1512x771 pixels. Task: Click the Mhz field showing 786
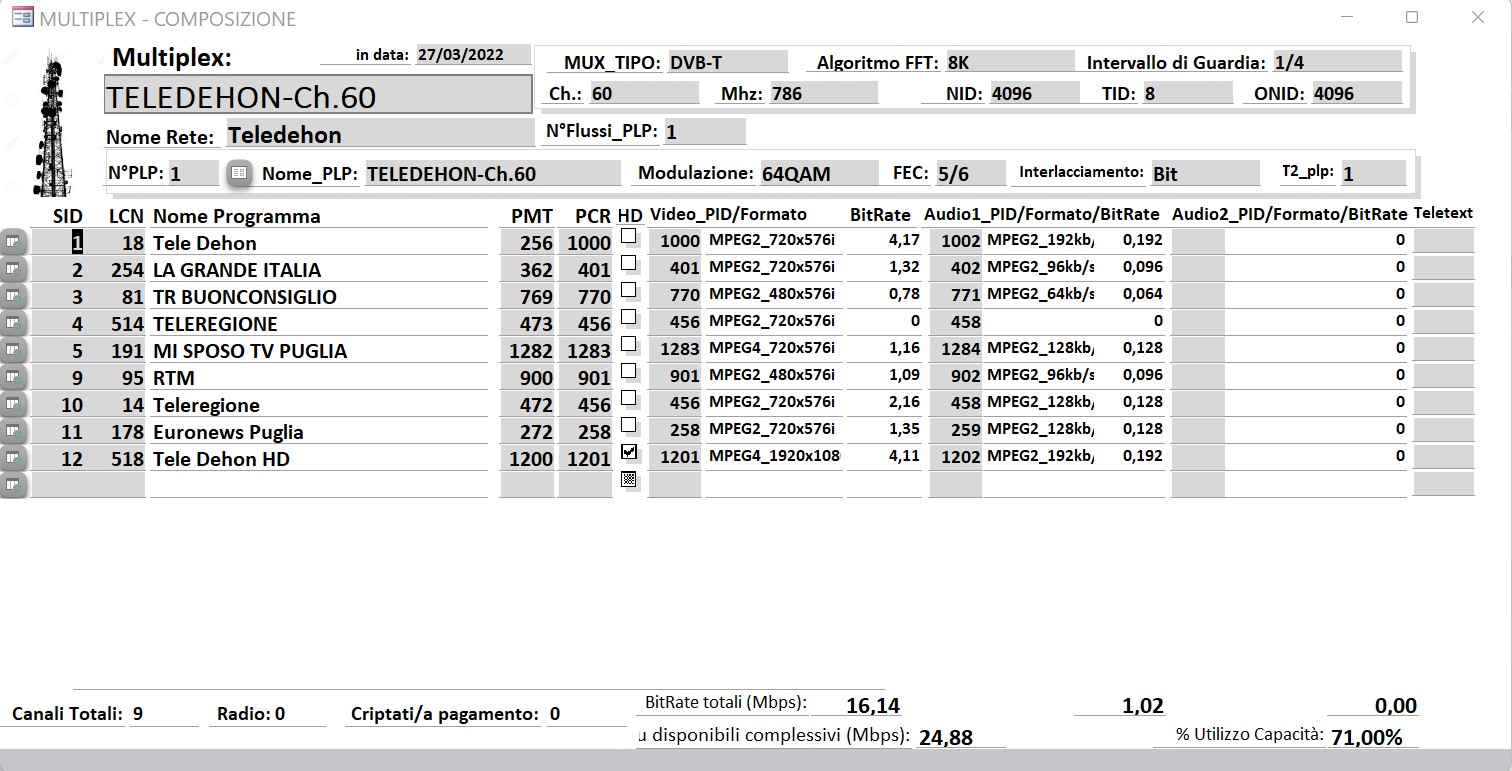[823, 94]
